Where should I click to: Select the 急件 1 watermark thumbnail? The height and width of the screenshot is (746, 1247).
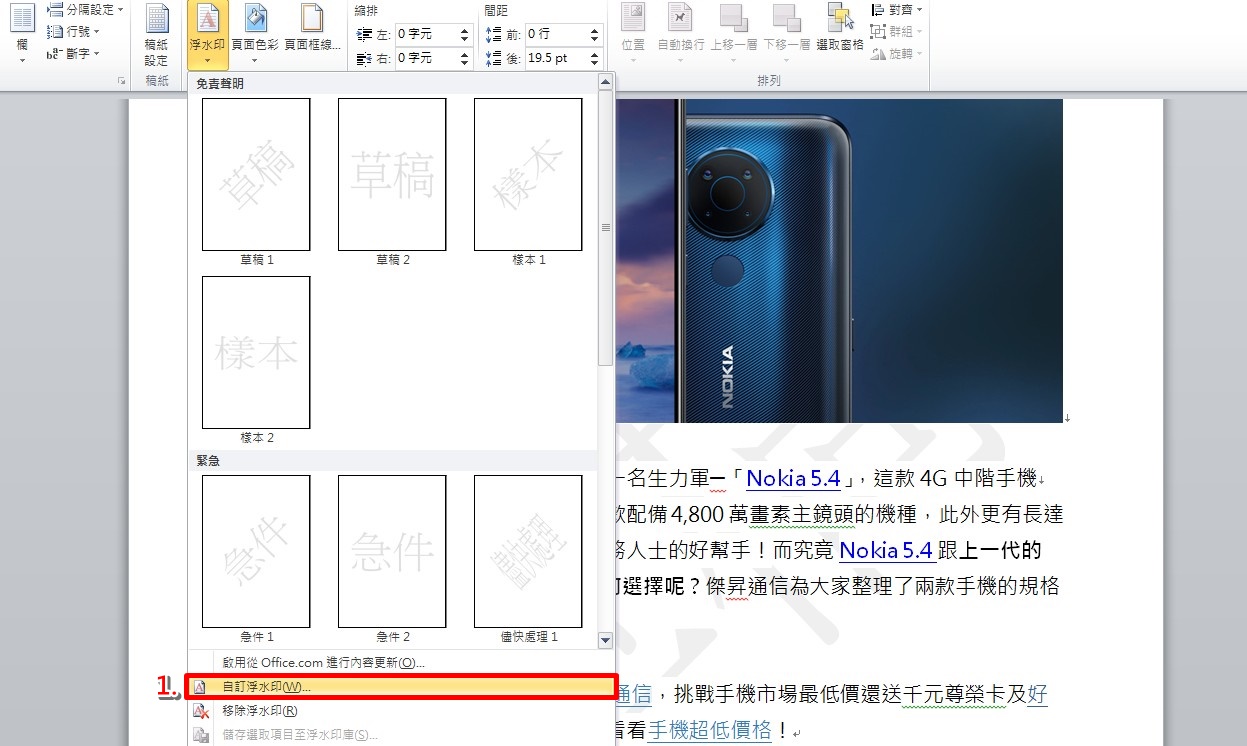(x=256, y=551)
